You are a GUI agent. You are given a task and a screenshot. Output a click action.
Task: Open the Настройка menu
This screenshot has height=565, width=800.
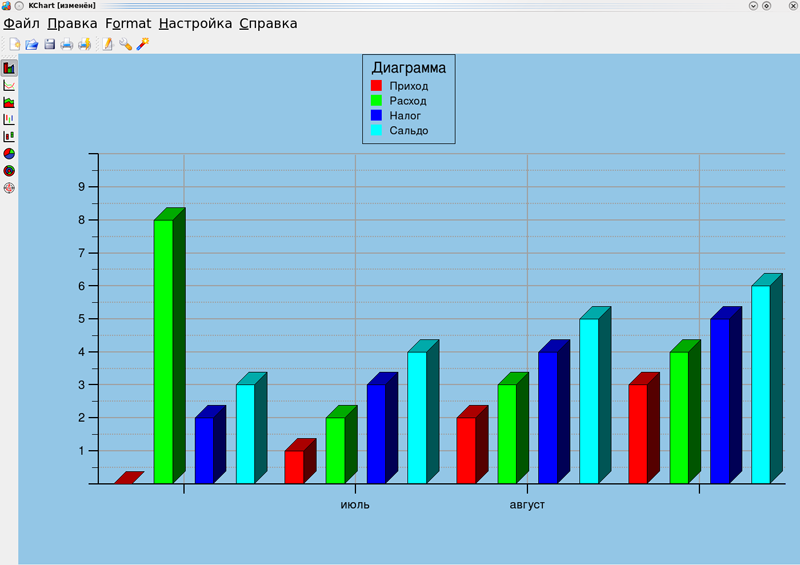click(195, 23)
